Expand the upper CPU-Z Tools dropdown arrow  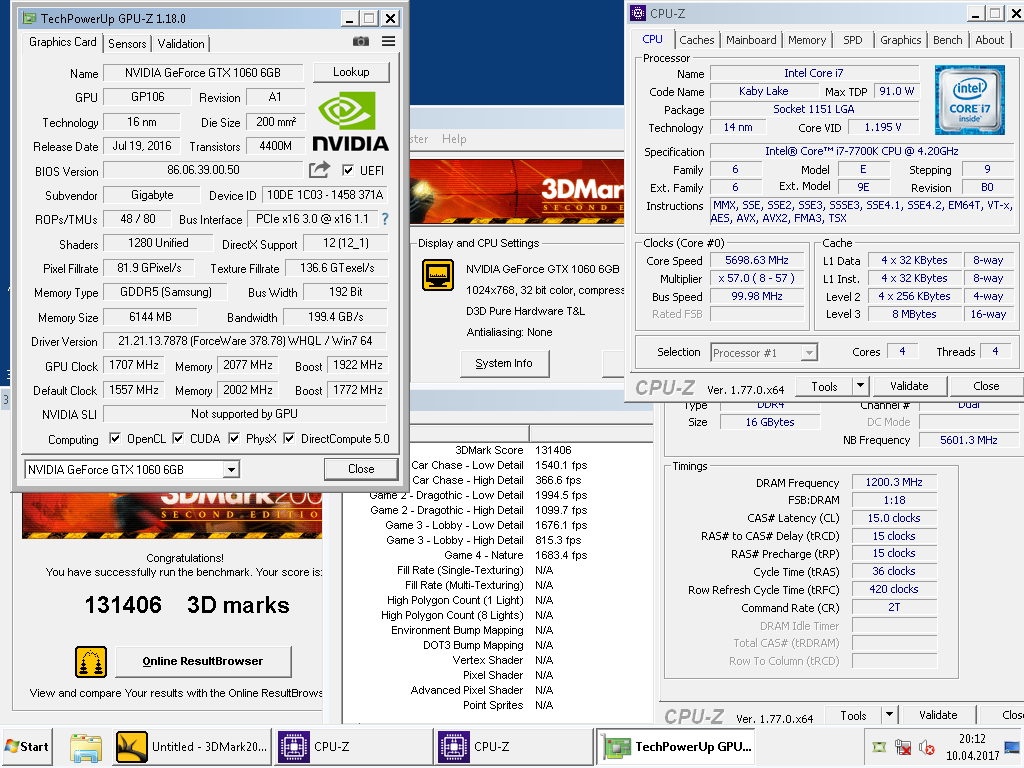tap(861, 386)
